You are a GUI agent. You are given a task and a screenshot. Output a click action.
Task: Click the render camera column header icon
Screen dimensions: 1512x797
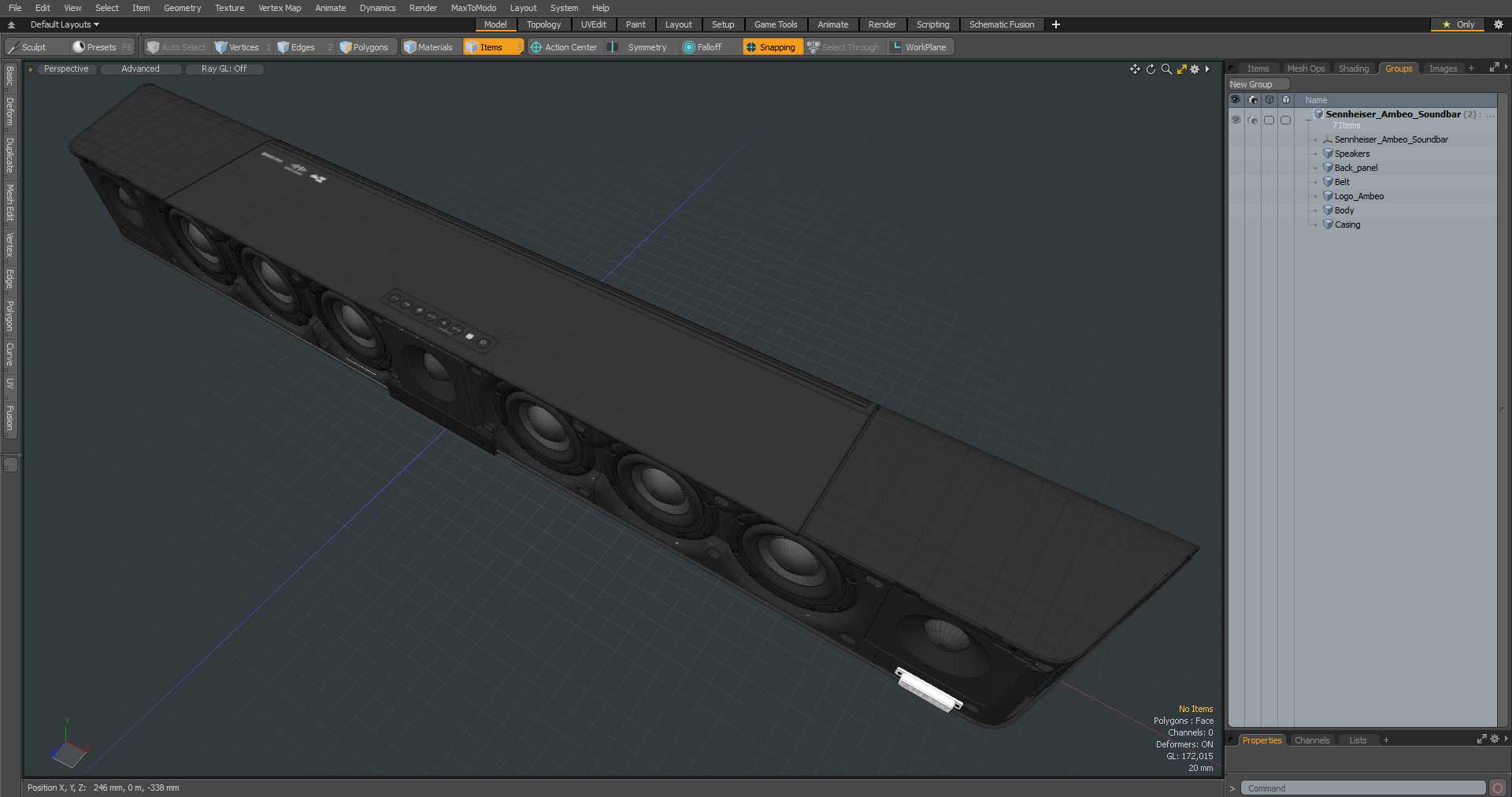(1253, 100)
